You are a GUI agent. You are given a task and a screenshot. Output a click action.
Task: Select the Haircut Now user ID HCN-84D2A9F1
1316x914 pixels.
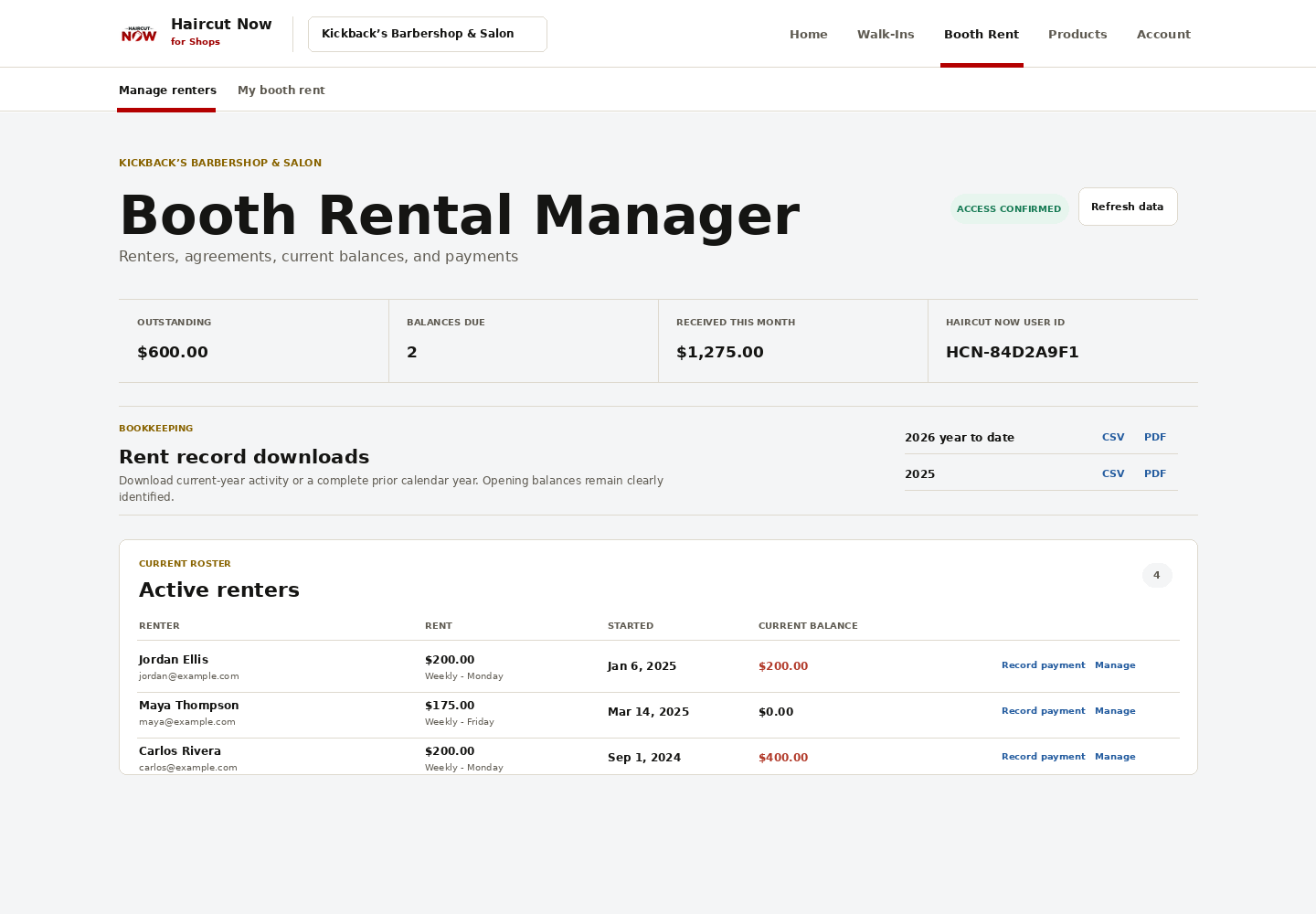coord(1013,352)
